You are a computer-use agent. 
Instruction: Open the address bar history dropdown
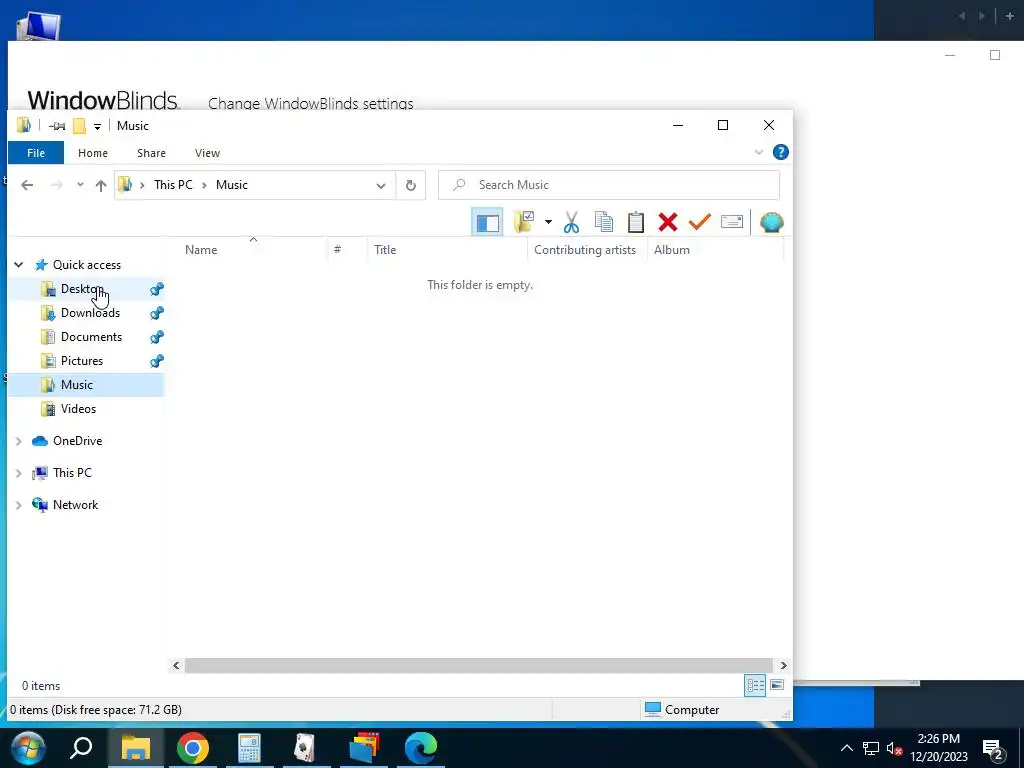381,185
